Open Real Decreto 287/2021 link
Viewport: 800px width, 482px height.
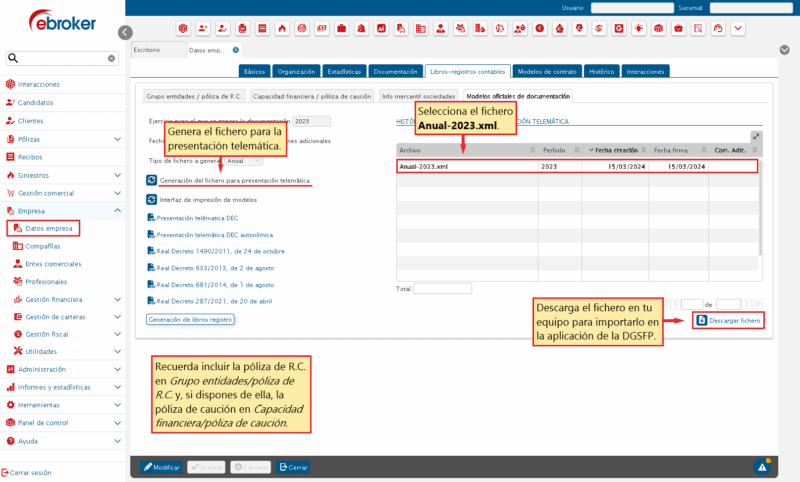pyautogui.click(x=206, y=299)
